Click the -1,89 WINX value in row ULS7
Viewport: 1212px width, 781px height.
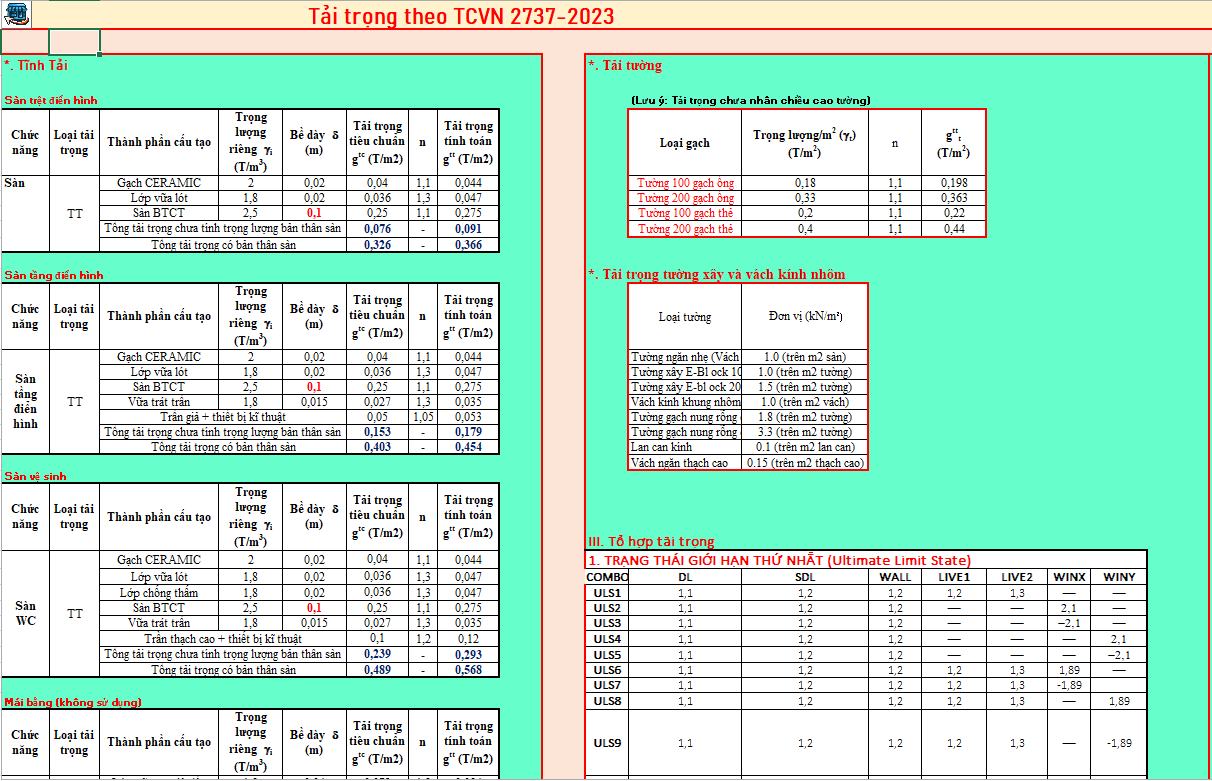click(x=1069, y=685)
